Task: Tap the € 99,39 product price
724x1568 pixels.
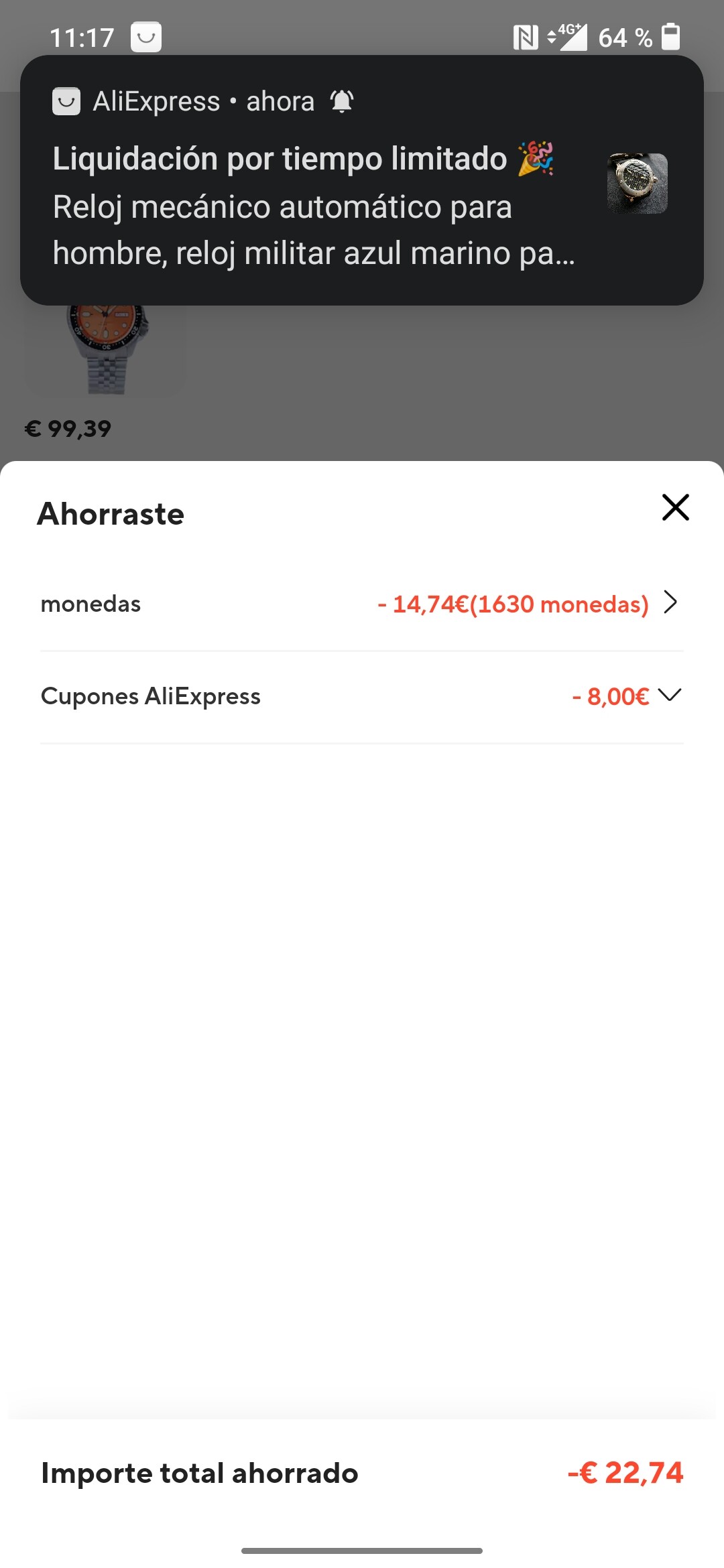Action: point(68,429)
